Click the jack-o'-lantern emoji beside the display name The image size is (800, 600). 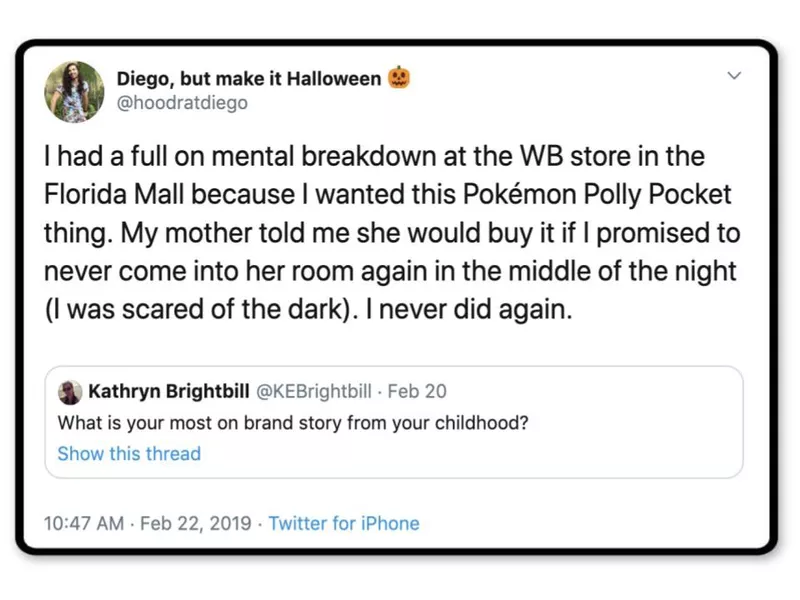[x=399, y=78]
